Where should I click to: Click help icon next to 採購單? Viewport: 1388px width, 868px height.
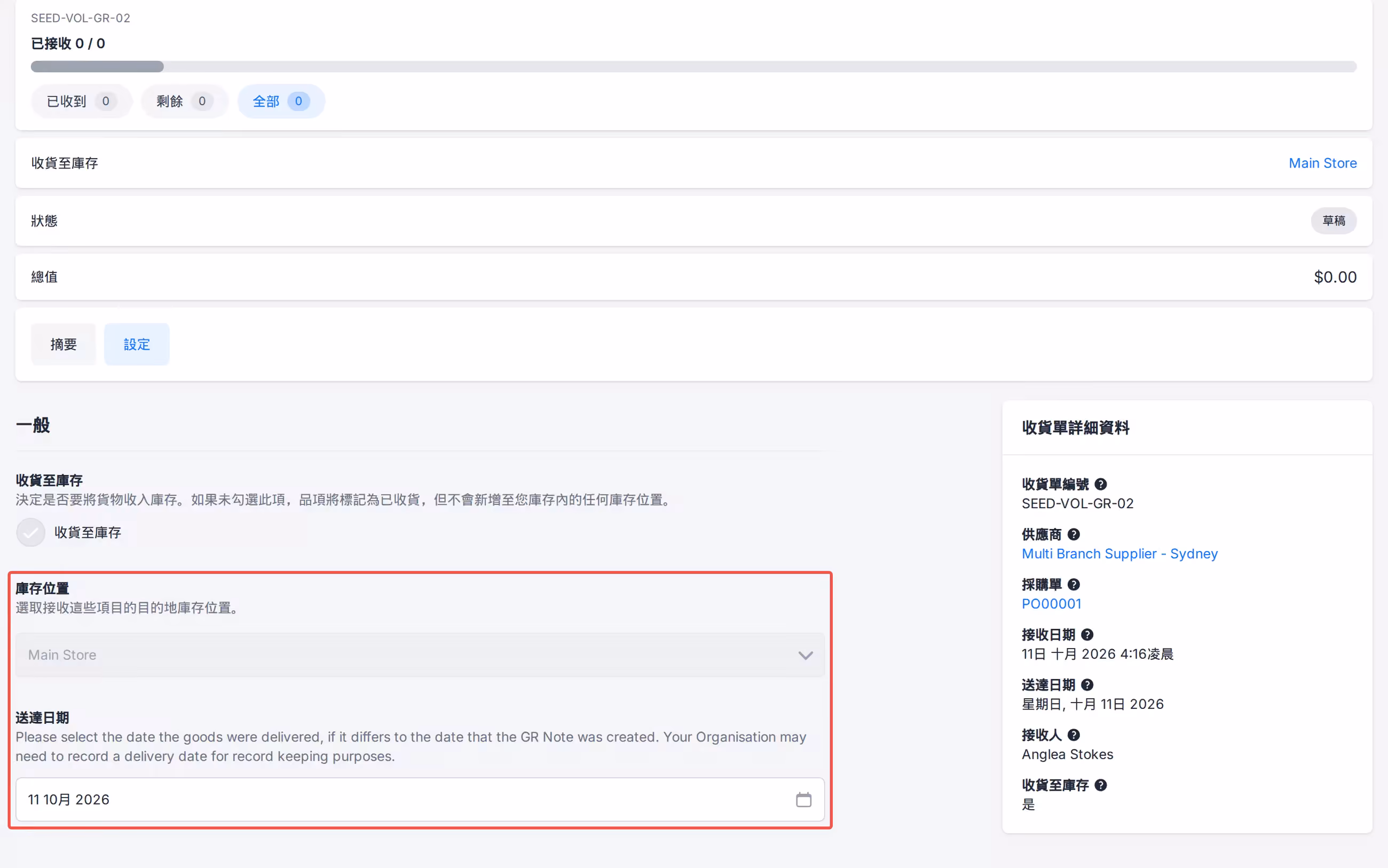[1074, 585]
